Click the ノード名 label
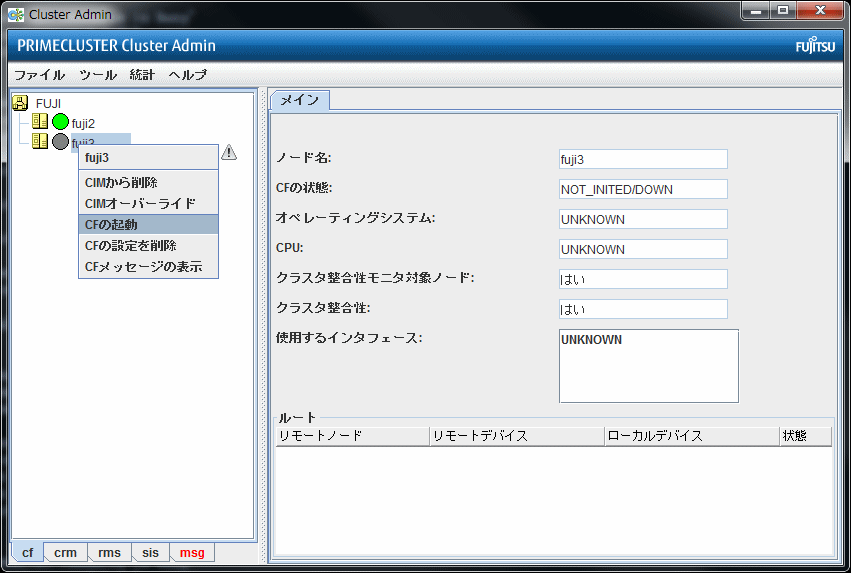Viewport: 851px width, 573px height. 303,158
